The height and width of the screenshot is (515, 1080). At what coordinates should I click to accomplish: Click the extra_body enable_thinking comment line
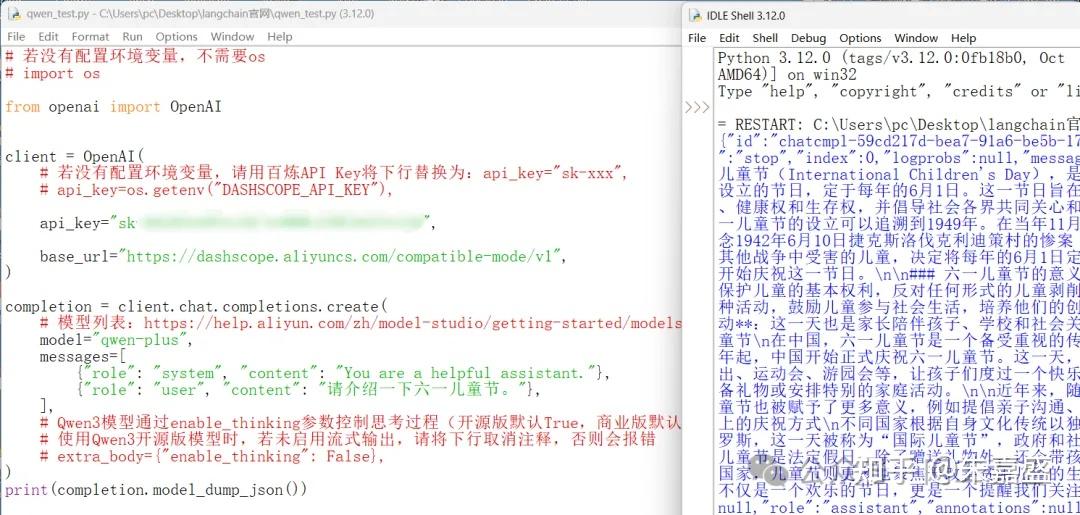[x=211, y=456]
